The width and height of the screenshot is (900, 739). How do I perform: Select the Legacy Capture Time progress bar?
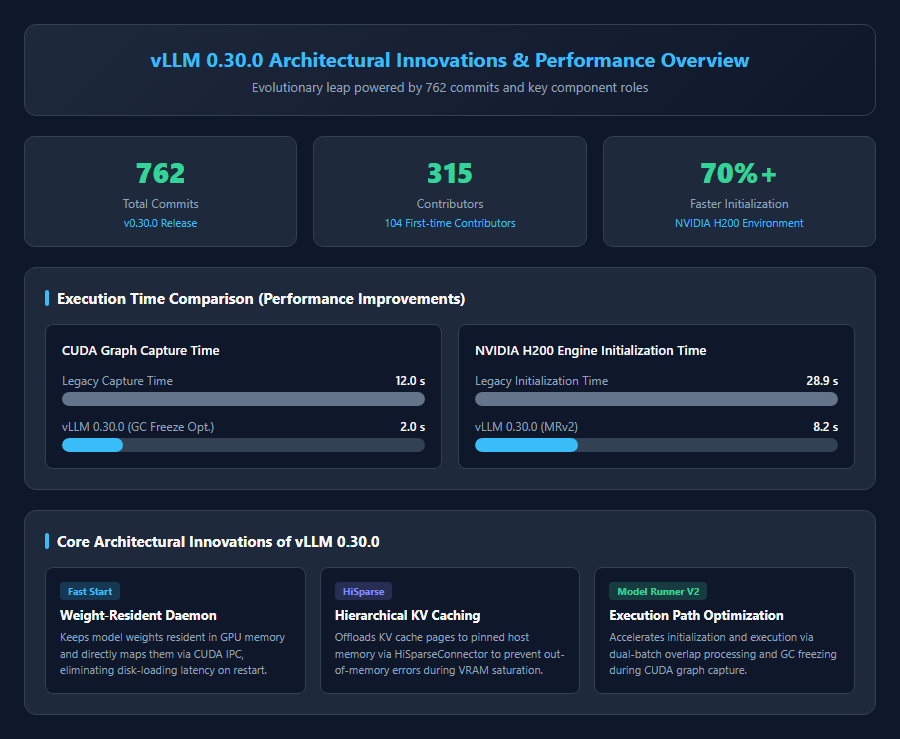pos(243,399)
